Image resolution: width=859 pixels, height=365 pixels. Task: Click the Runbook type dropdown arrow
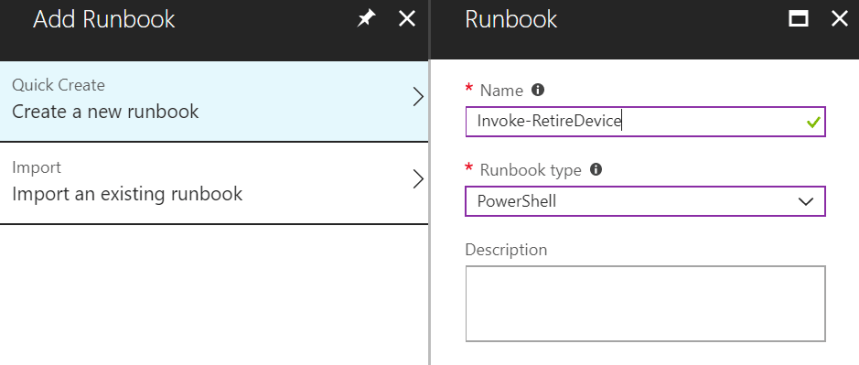point(805,202)
